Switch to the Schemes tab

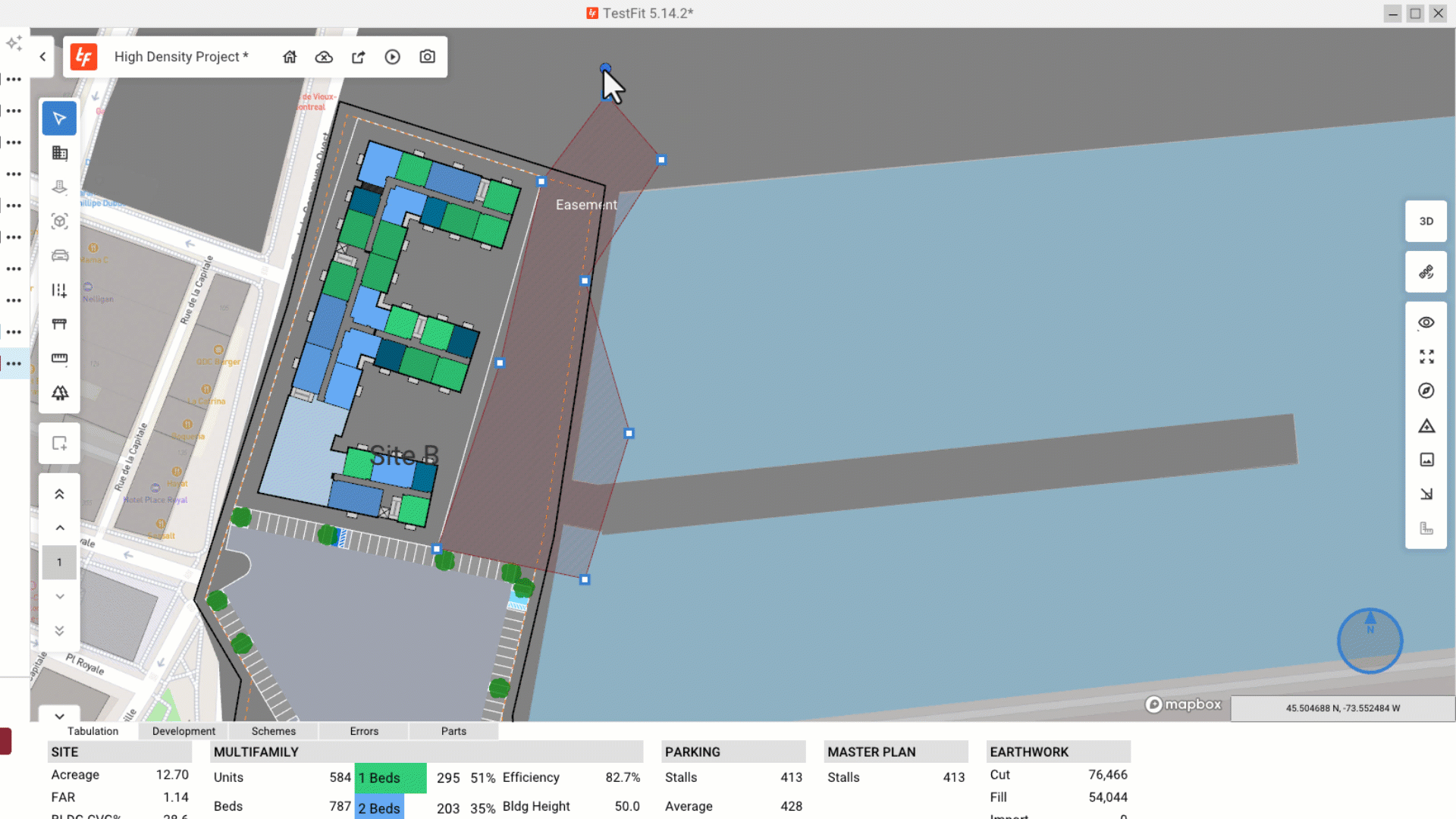[x=273, y=731]
